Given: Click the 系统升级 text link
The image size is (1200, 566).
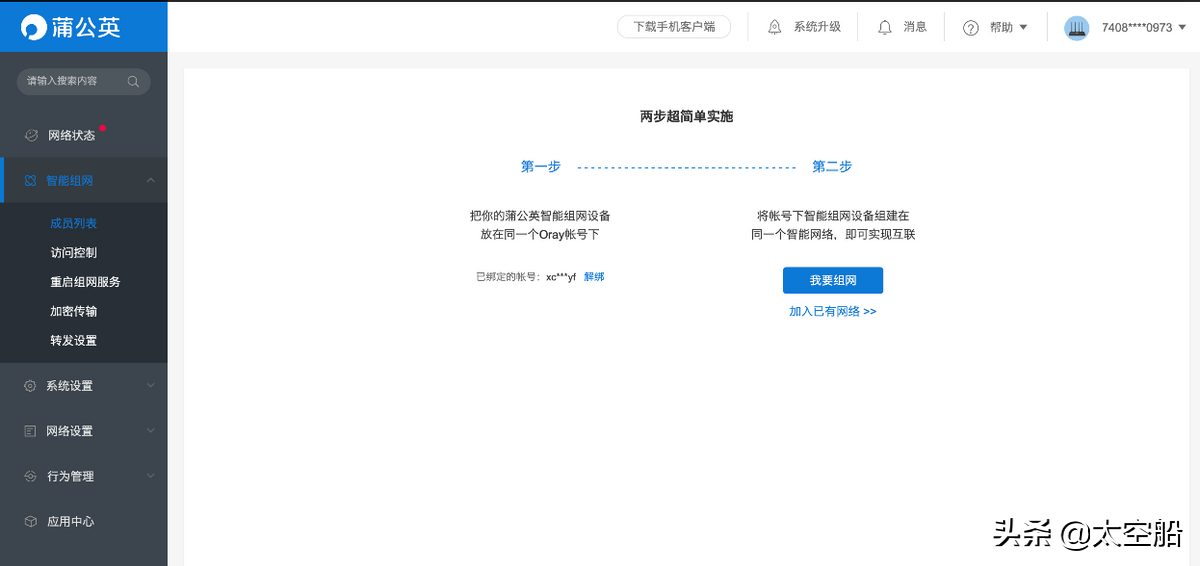Looking at the screenshot, I should coord(817,27).
